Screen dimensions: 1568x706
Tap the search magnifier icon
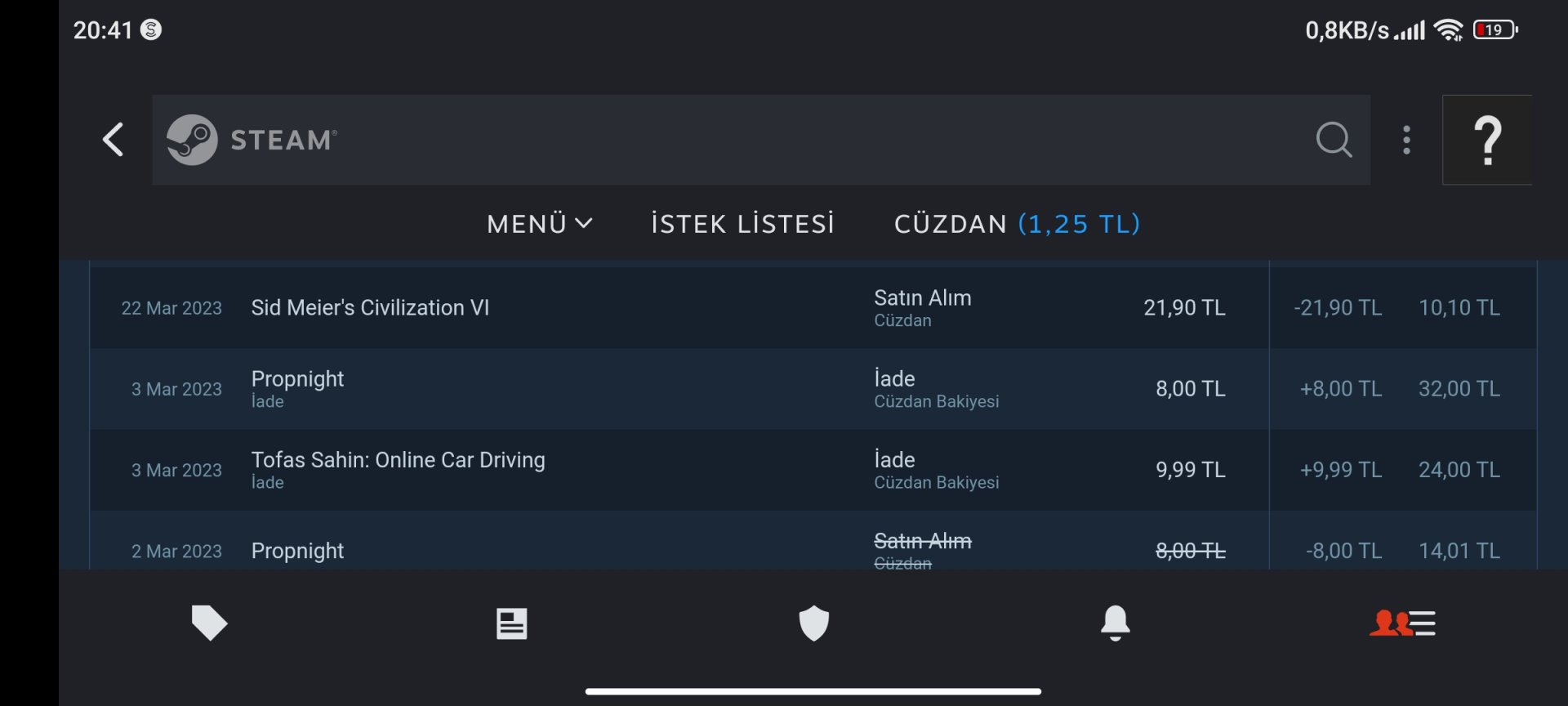pos(1334,140)
